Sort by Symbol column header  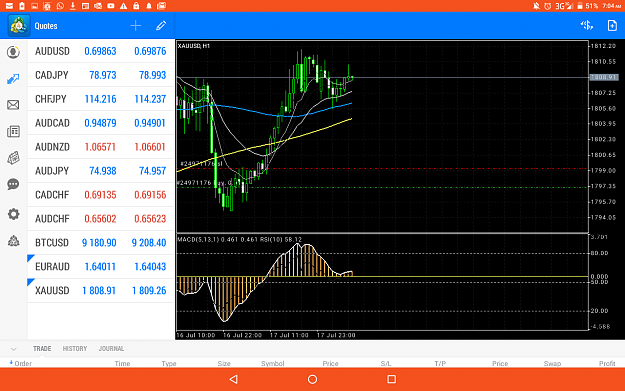point(273,363)
